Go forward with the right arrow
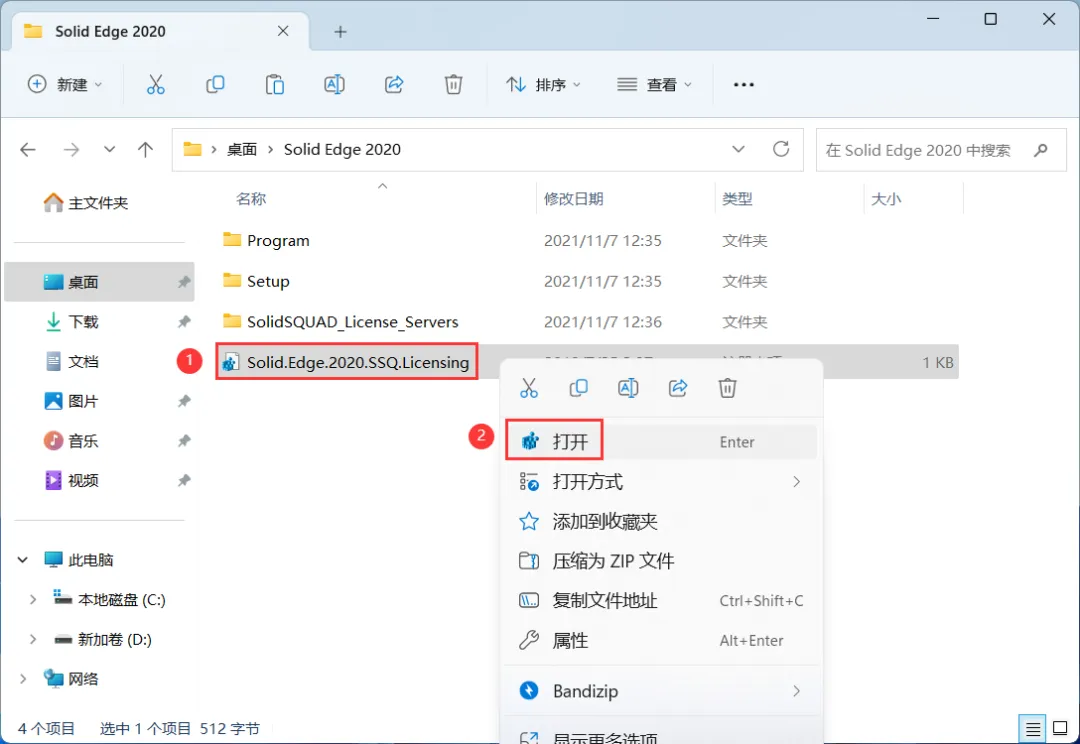Screen dimensions: 1080x744 (x=71, y=149)
